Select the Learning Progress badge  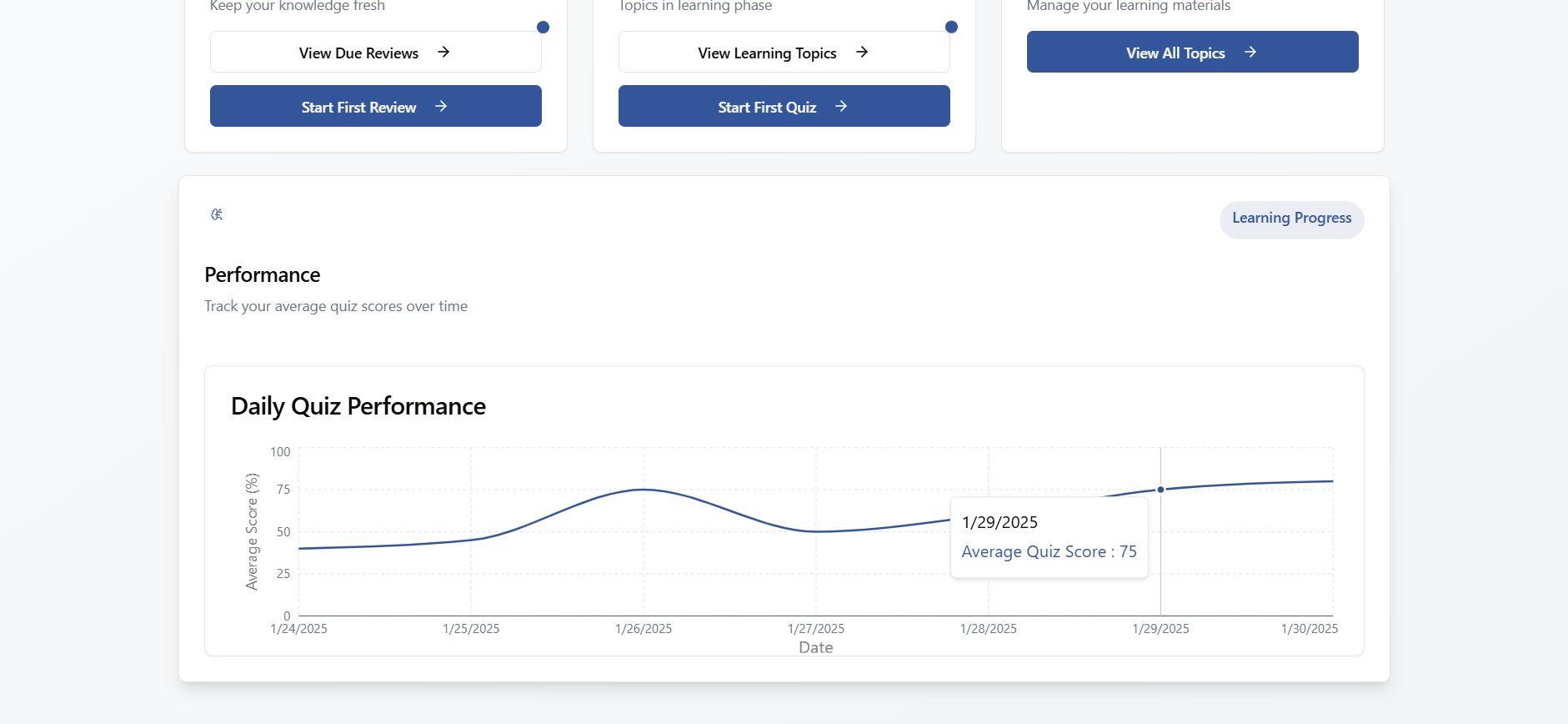point(1292,219)
